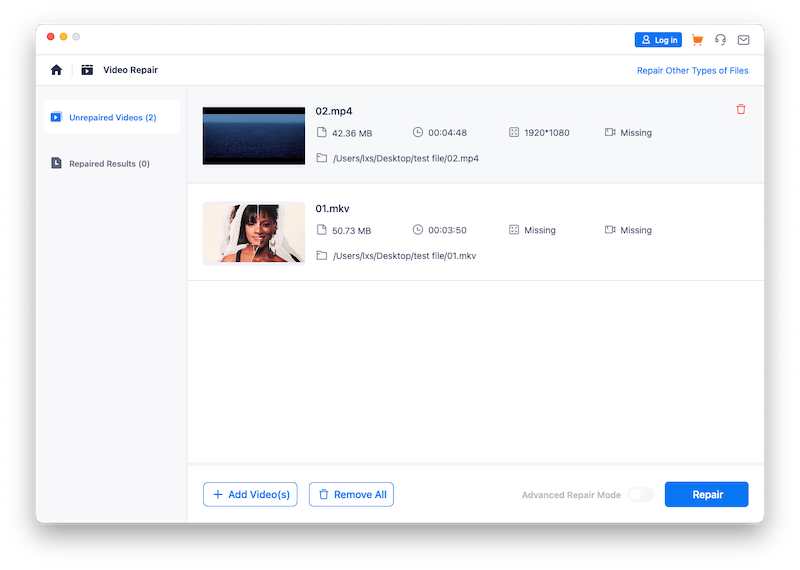Click the file size icon for 01.mkv

321,230
